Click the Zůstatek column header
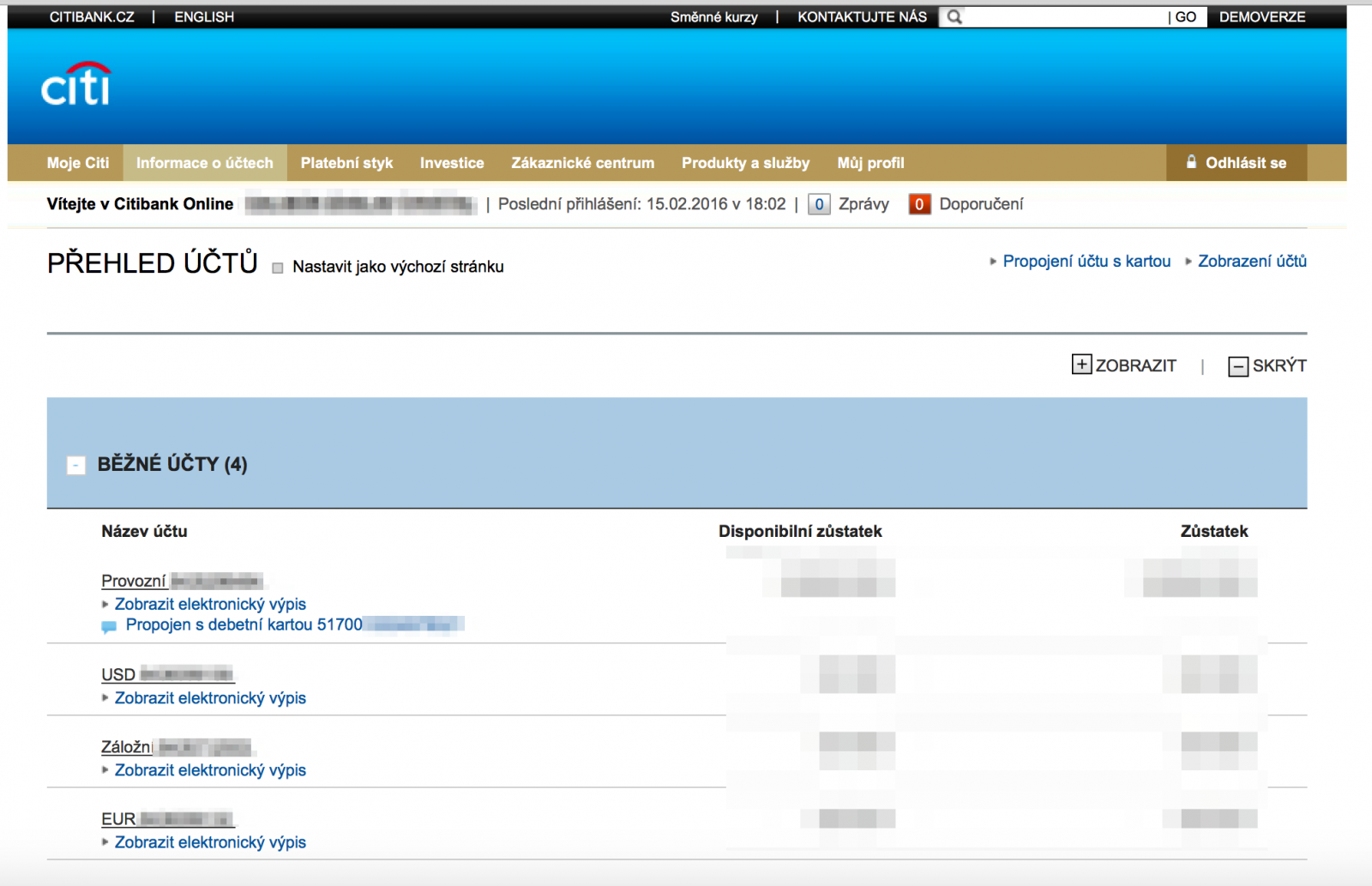Viewport: 1372px width, 886px height. coord(1214,532)
